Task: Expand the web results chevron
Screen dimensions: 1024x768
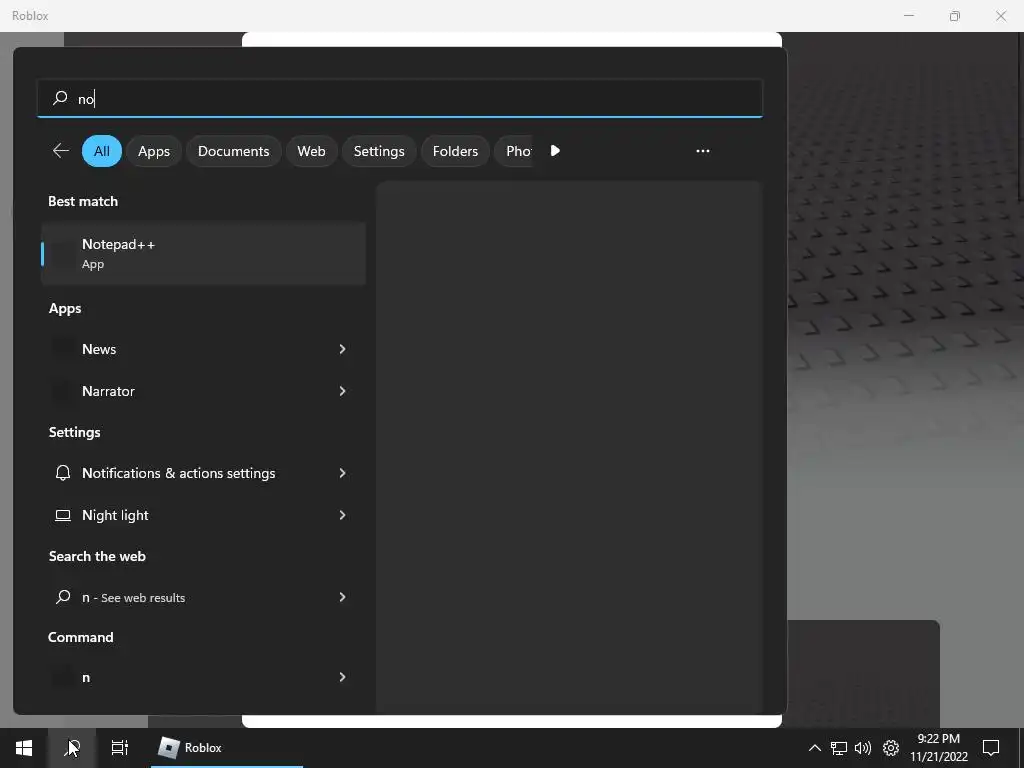Action: tap(342, 597)
